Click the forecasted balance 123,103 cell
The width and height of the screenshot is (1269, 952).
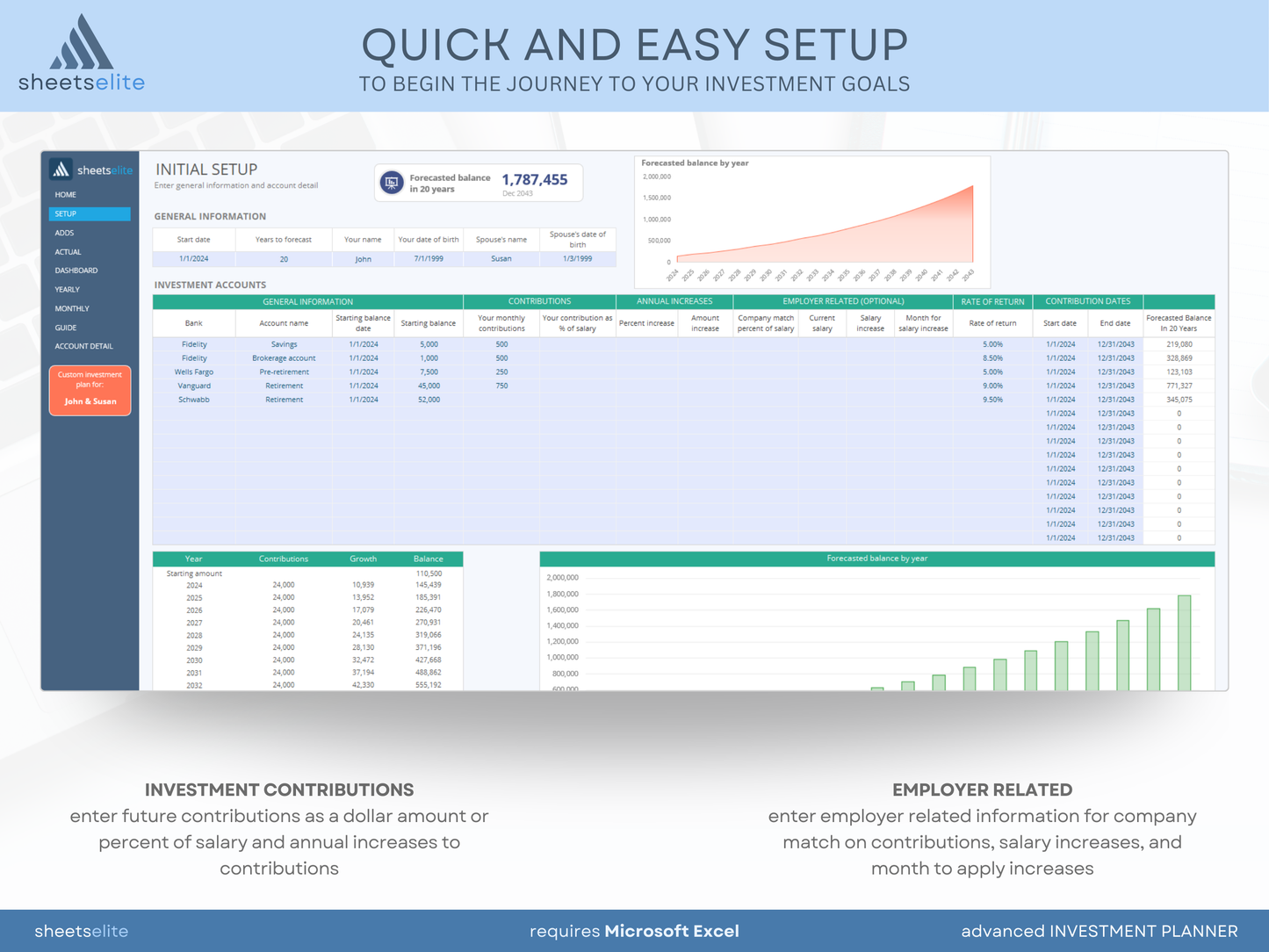(1179, 372)
